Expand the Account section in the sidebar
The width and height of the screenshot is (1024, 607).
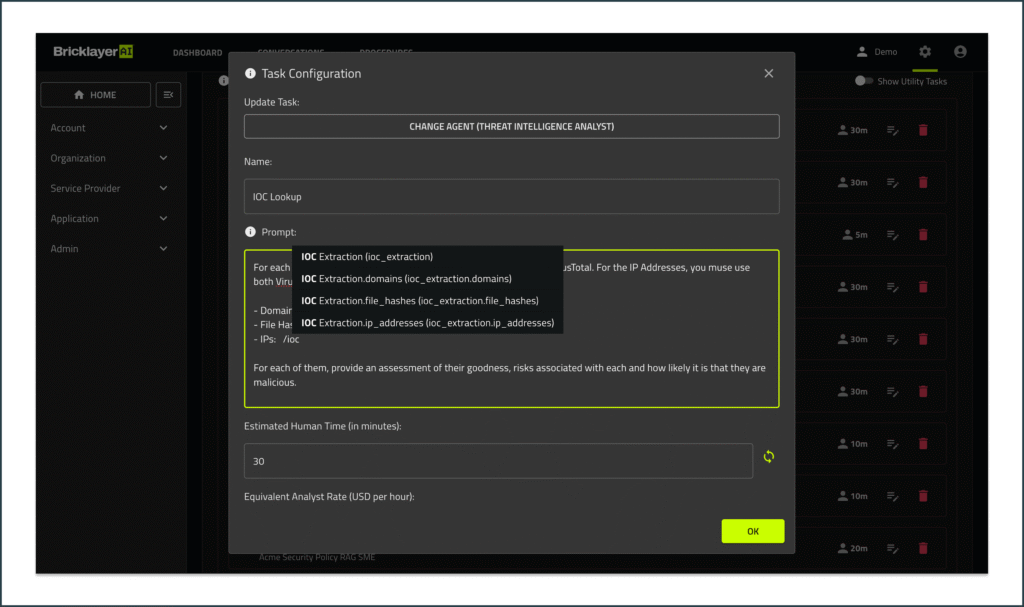click(x=110, y=128)
